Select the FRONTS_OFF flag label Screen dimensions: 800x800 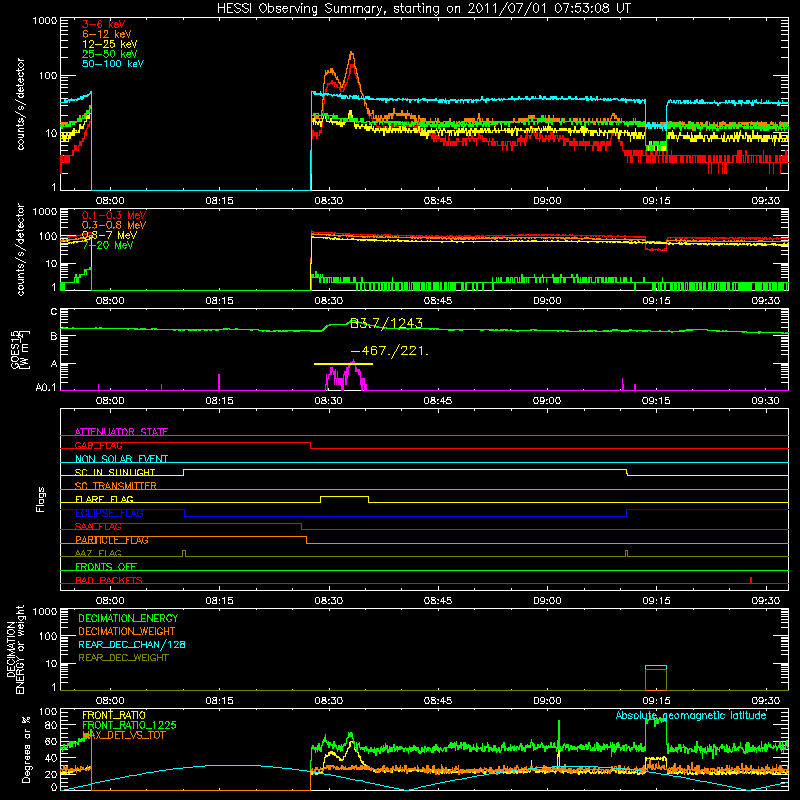pos(106,567)
